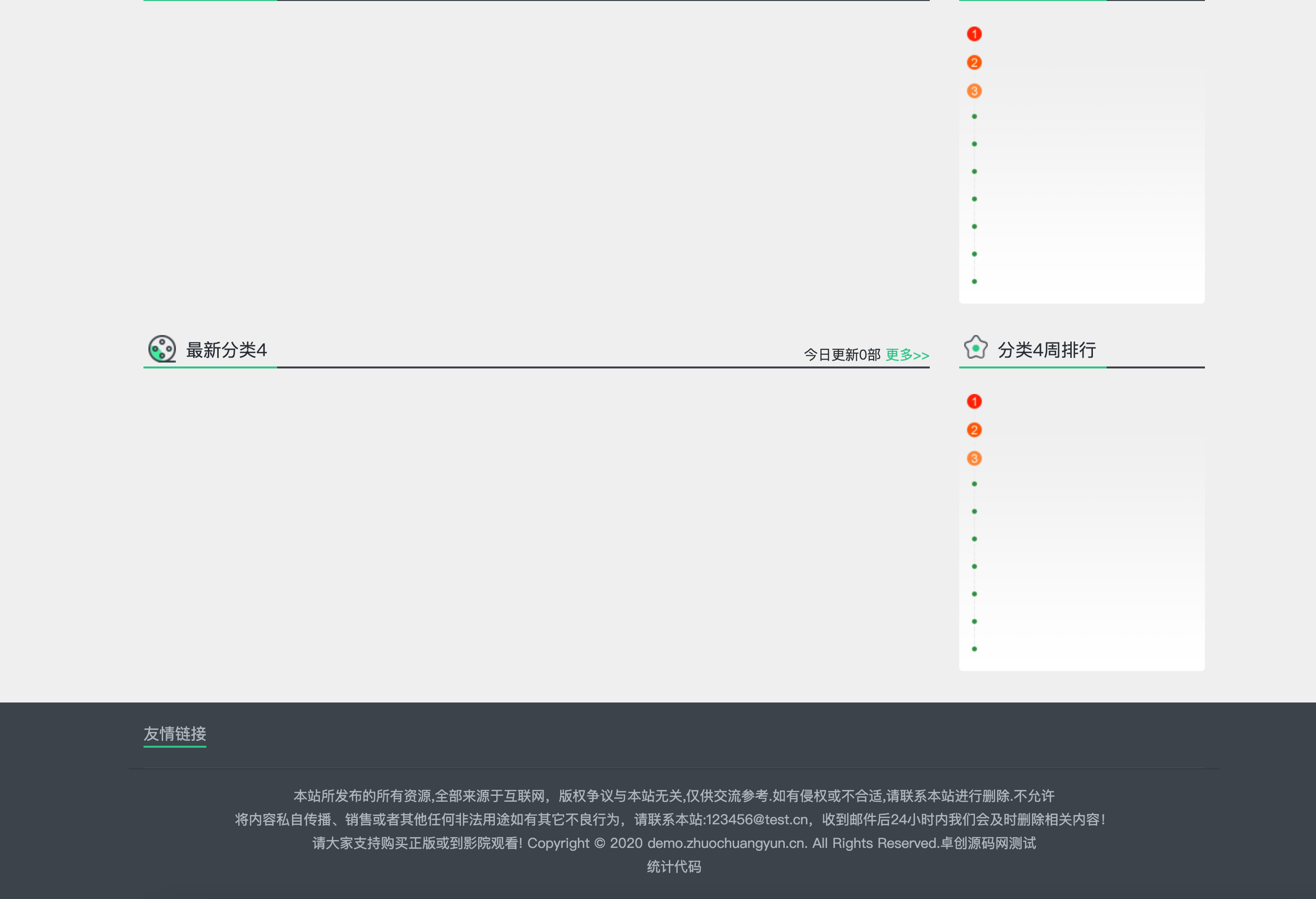Click the 分类4周排行 ranking heading
The image size is (1316, 899).
coord(1046,350)
